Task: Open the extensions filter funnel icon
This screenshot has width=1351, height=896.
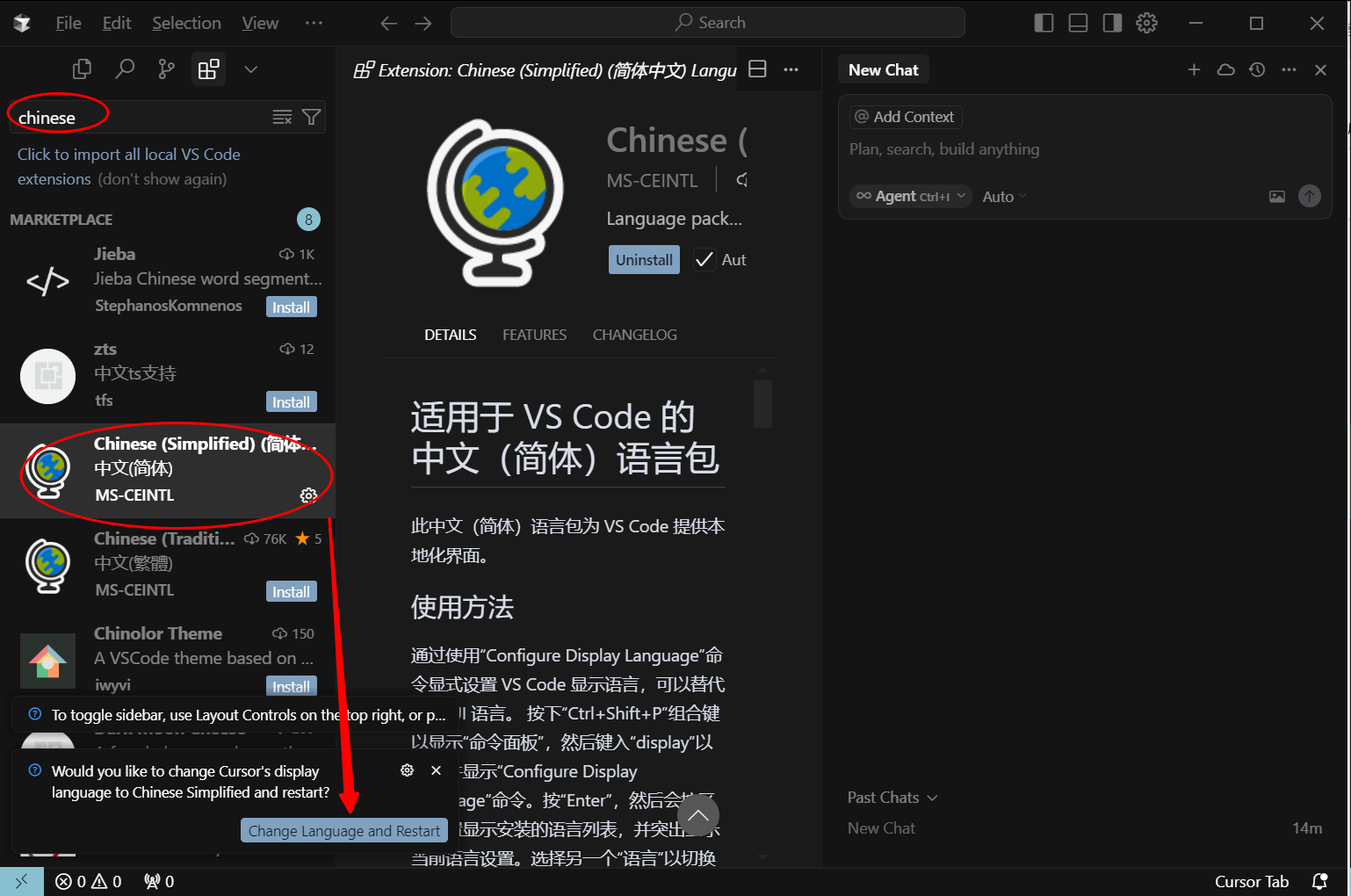Action: [x=311, y=116]
